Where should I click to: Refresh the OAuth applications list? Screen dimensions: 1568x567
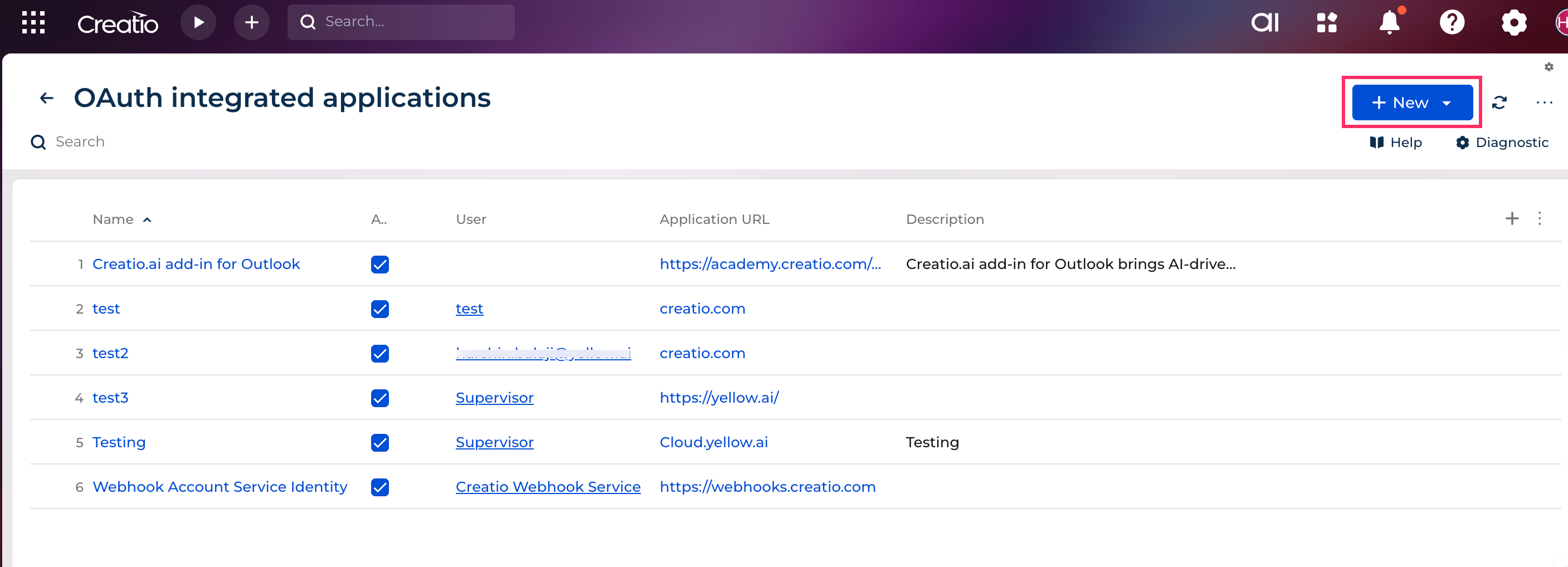[1499, 103]
